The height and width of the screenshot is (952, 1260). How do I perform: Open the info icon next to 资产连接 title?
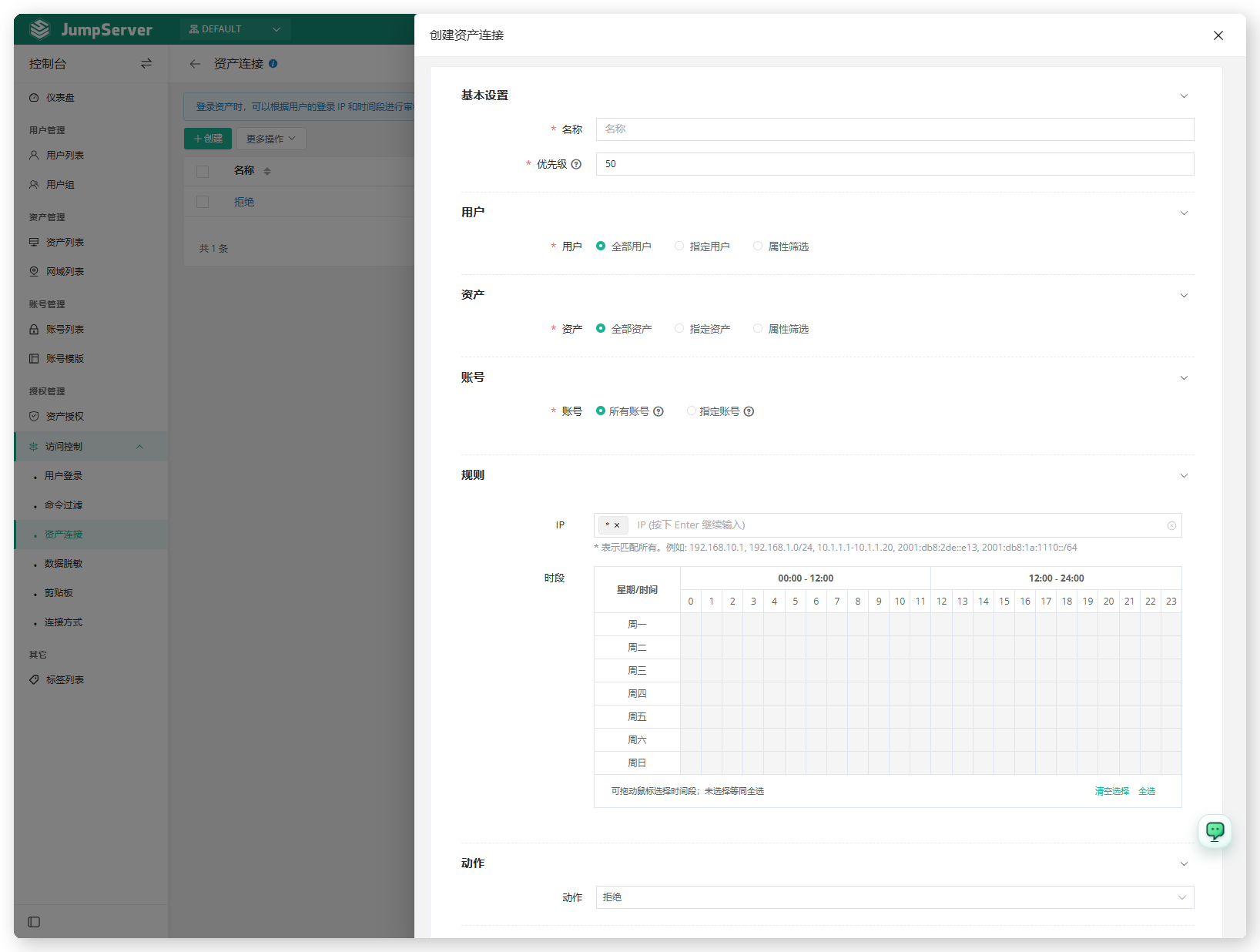[x=273, y=64]
